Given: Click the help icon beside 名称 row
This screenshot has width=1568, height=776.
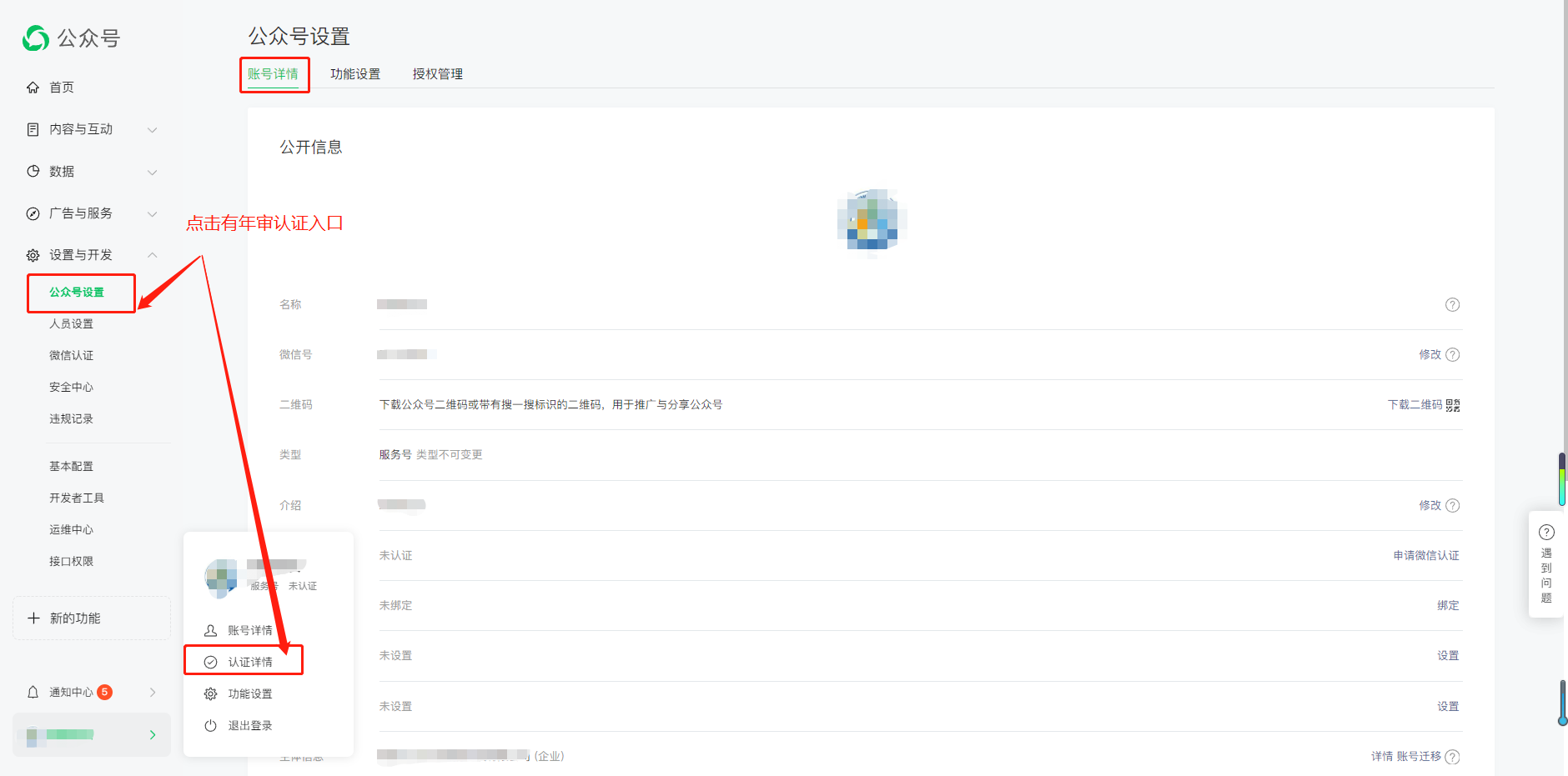Looking at the screenshot, I should 1452,305.
